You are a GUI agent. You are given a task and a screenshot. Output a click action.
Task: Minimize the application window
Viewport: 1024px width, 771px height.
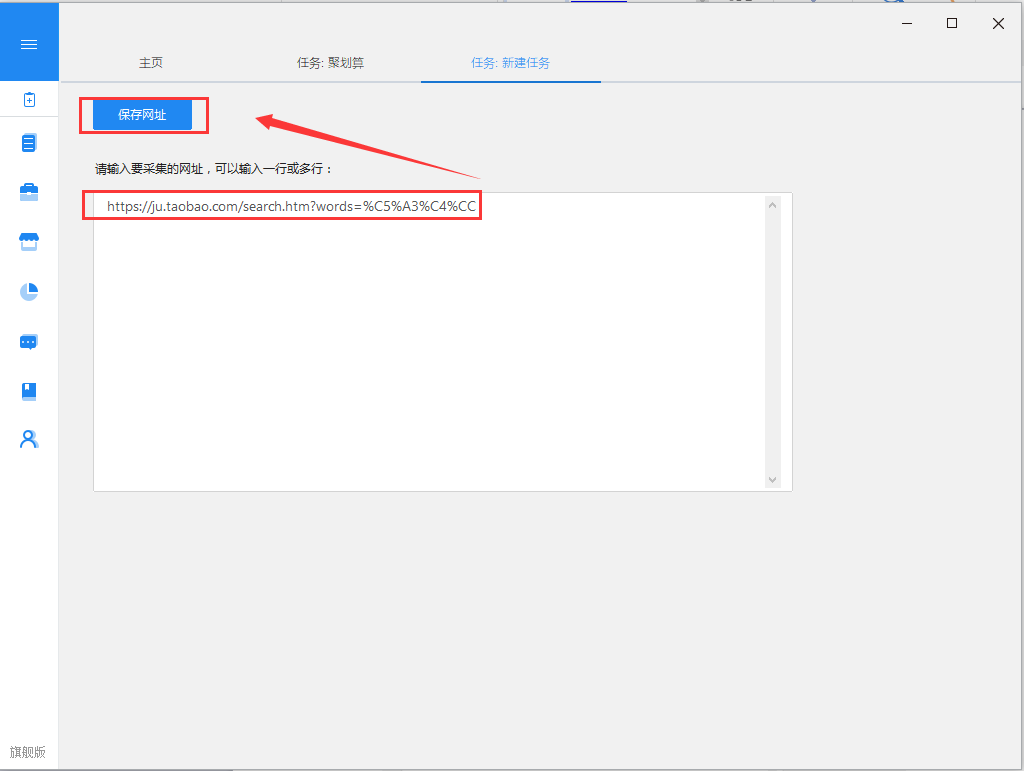point(907,24)
